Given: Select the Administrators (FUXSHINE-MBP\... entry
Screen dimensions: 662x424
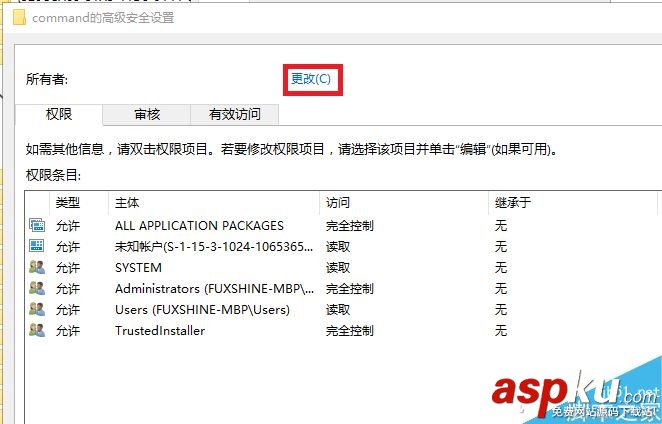Looking at the screenshot, I should tap(214, 289).
